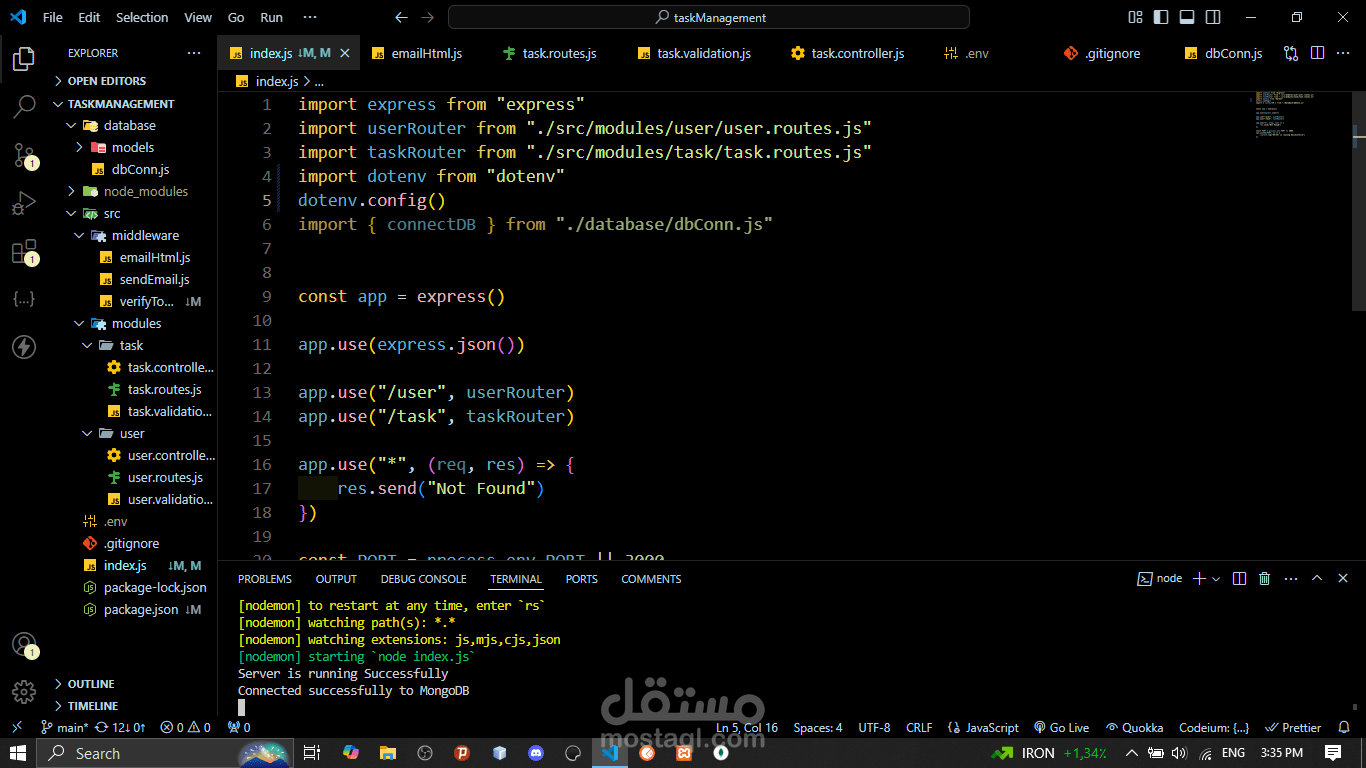This screenshot has height=768, width=1366.
Task: Click the Explorer more actions ellipsis
Action: click(194, 53)
